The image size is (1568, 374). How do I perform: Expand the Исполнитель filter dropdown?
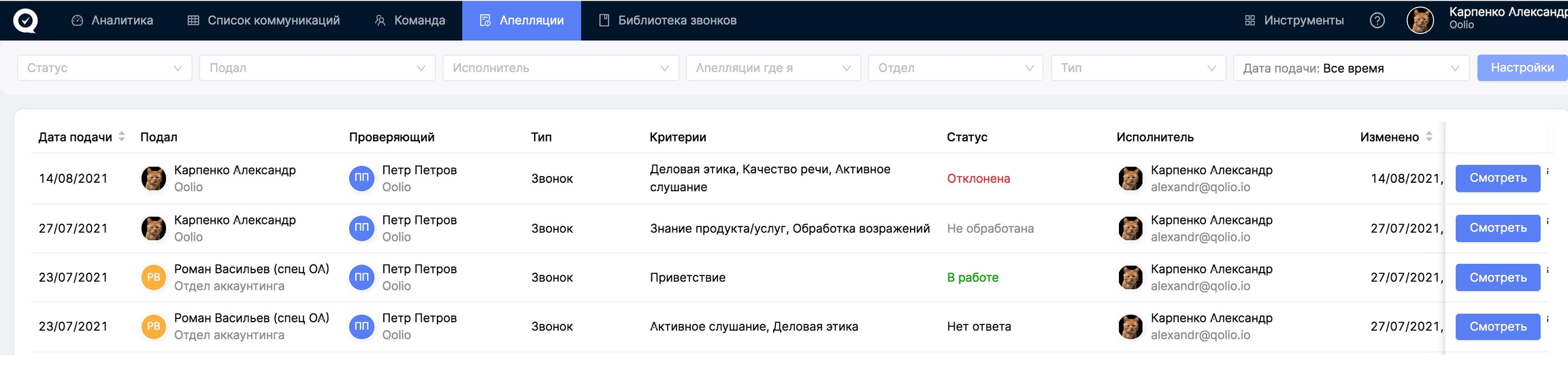560,68
